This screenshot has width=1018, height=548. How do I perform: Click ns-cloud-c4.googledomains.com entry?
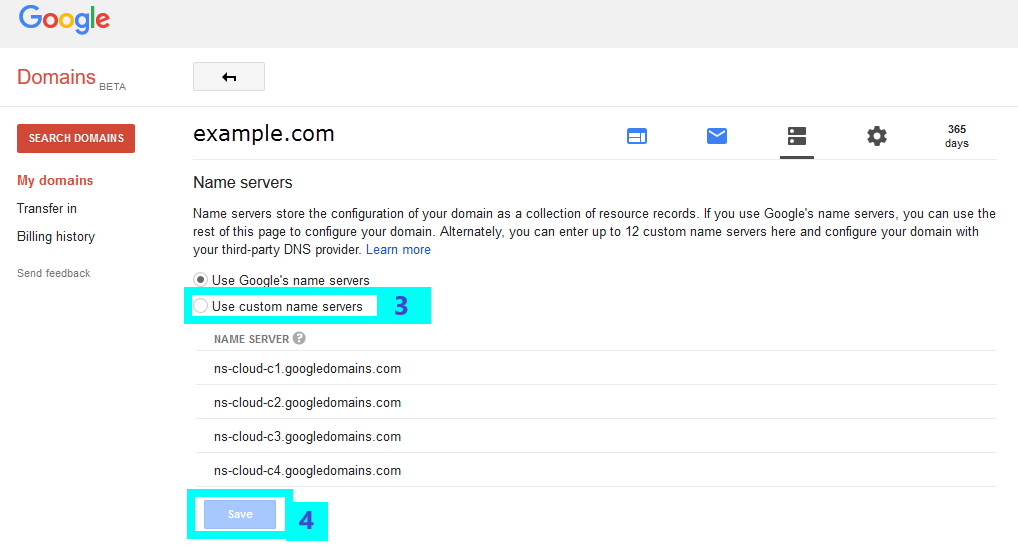coord(307,471)
